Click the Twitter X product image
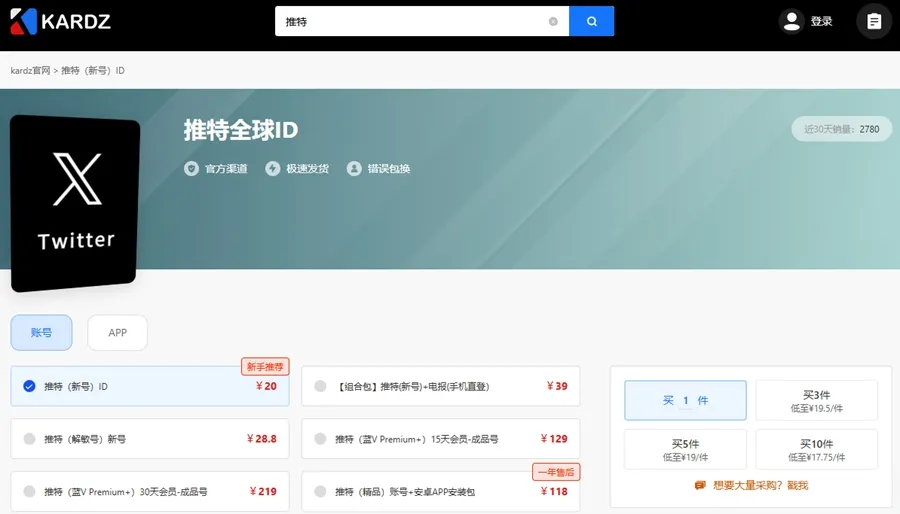900x514 pixels. [76, 203]
